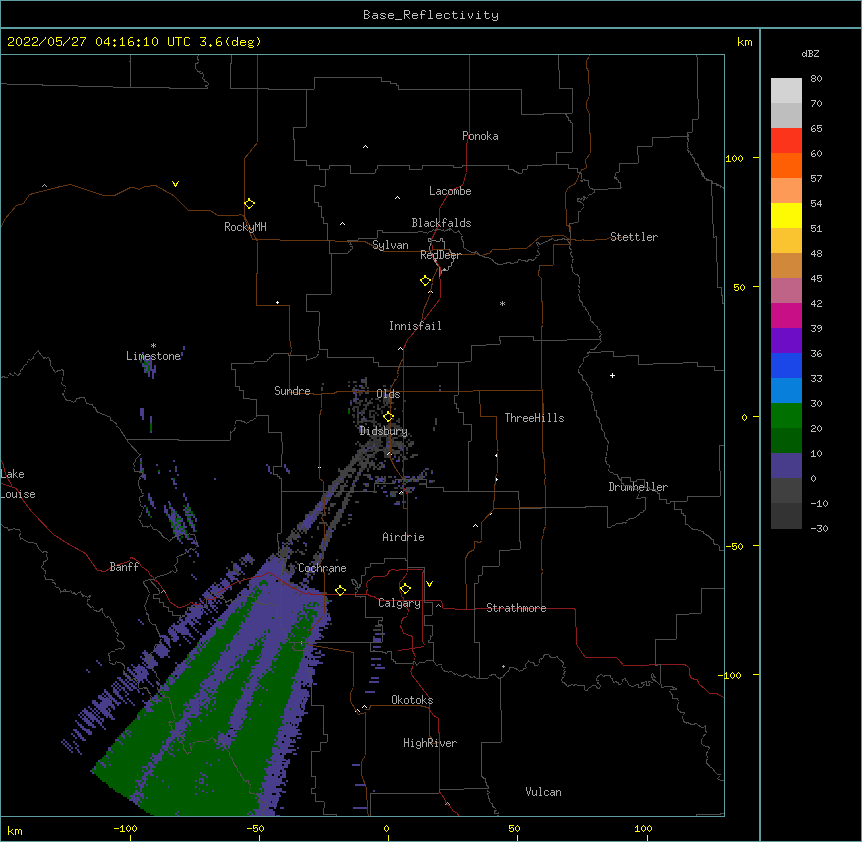Pick the bright green 20-30 dBZ swatch
The image size is (862, 842).
tap(786, 416)
